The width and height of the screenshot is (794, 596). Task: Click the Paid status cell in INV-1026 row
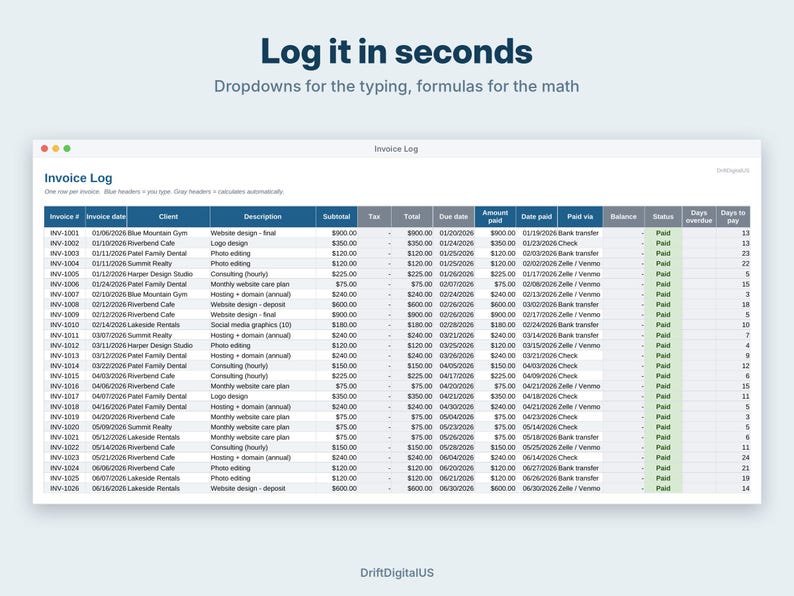coord(663,488)
